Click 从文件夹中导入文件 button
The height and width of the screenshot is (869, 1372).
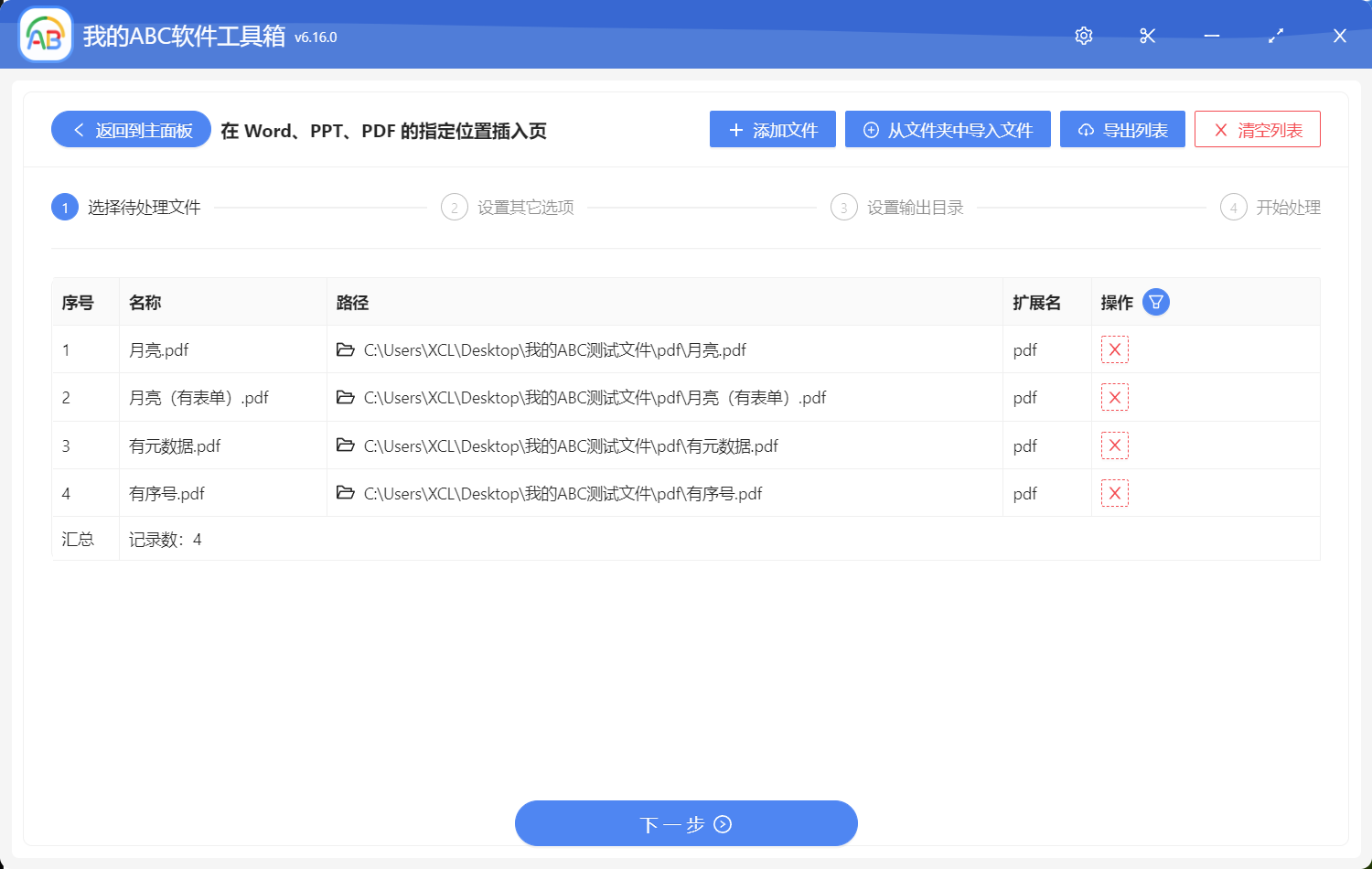click(948, 130)
